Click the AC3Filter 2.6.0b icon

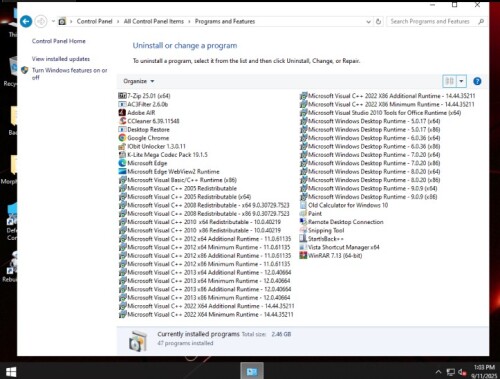[x=122, y=104]
